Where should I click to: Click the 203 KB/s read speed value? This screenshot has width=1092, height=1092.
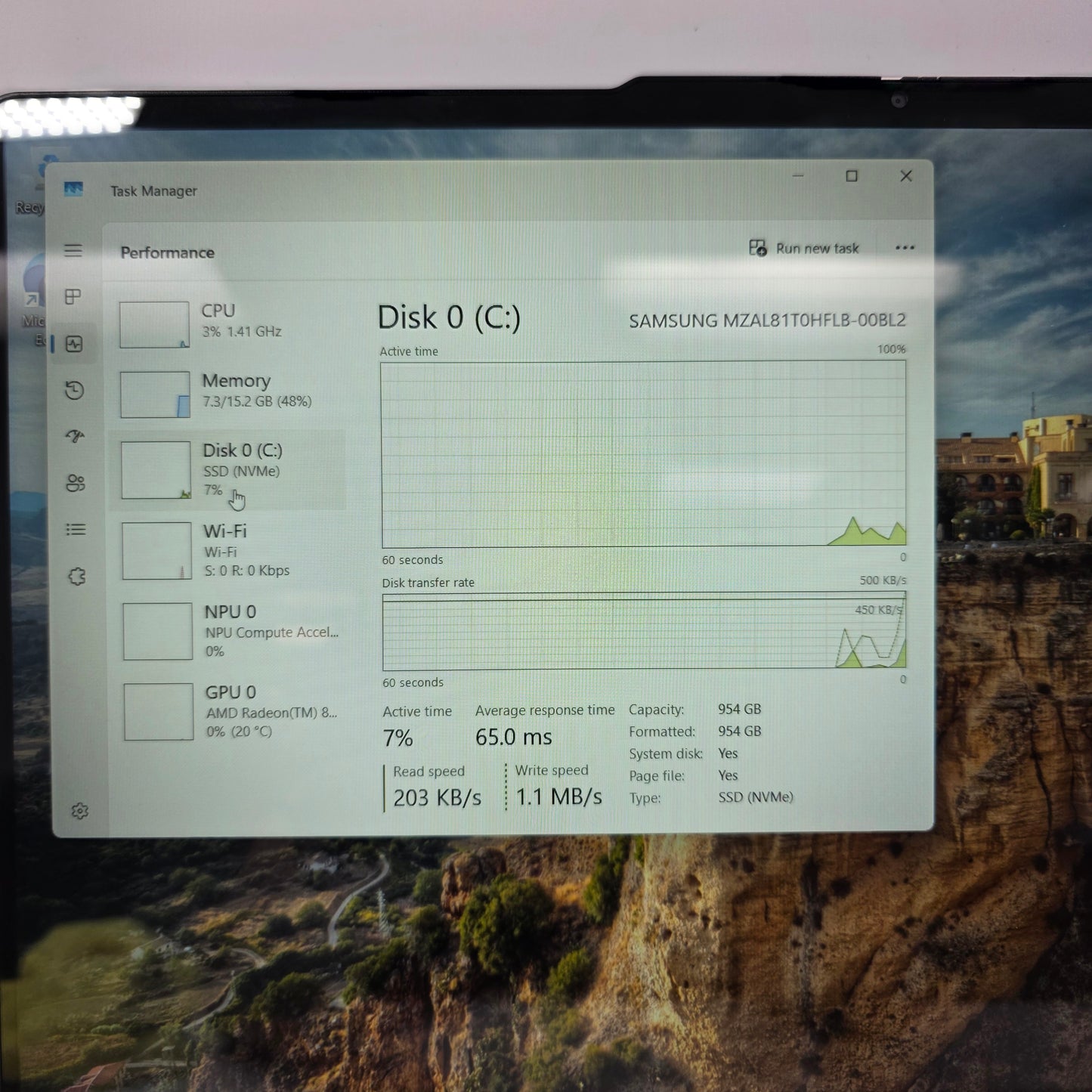pos(437,797)
